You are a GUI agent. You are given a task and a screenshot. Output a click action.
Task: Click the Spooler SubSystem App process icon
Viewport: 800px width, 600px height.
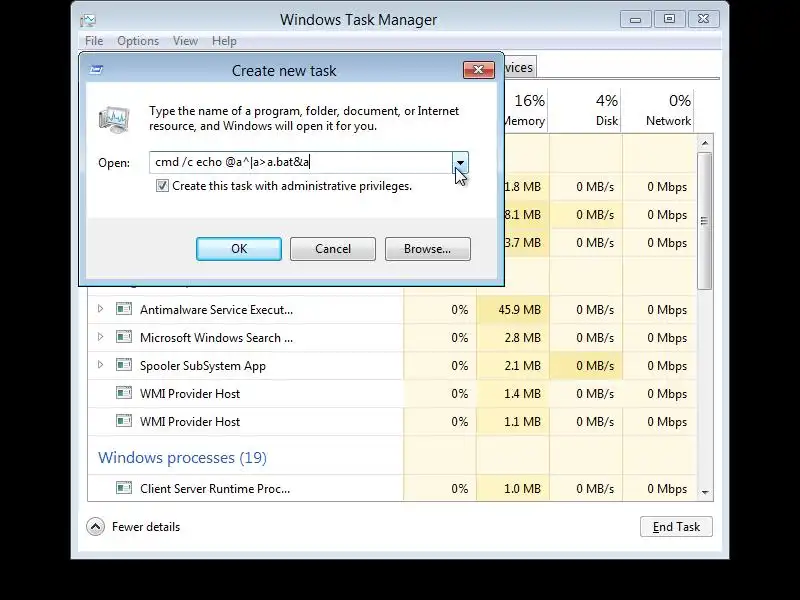click(124, 365)
